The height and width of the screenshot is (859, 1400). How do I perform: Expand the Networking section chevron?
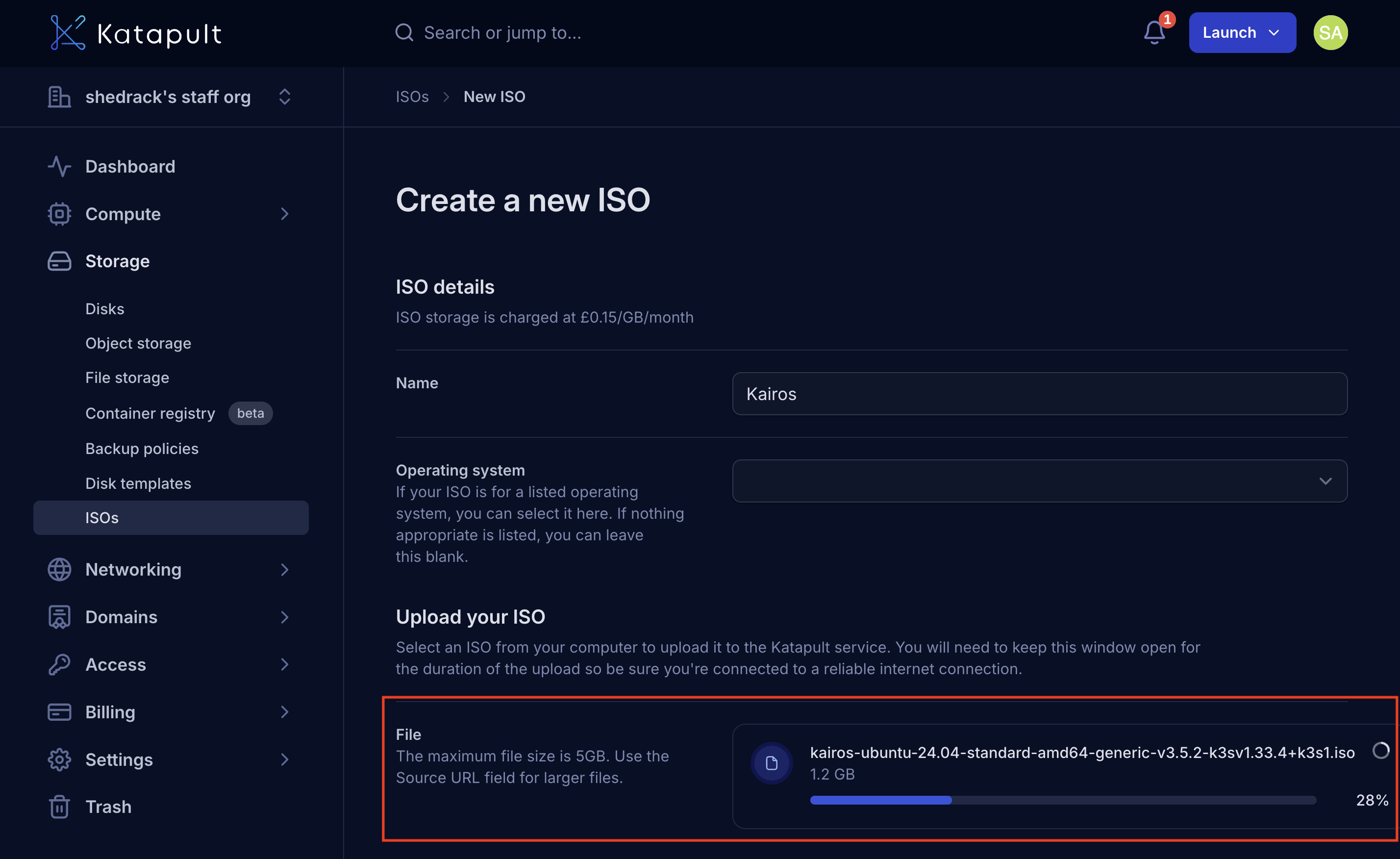285,570
